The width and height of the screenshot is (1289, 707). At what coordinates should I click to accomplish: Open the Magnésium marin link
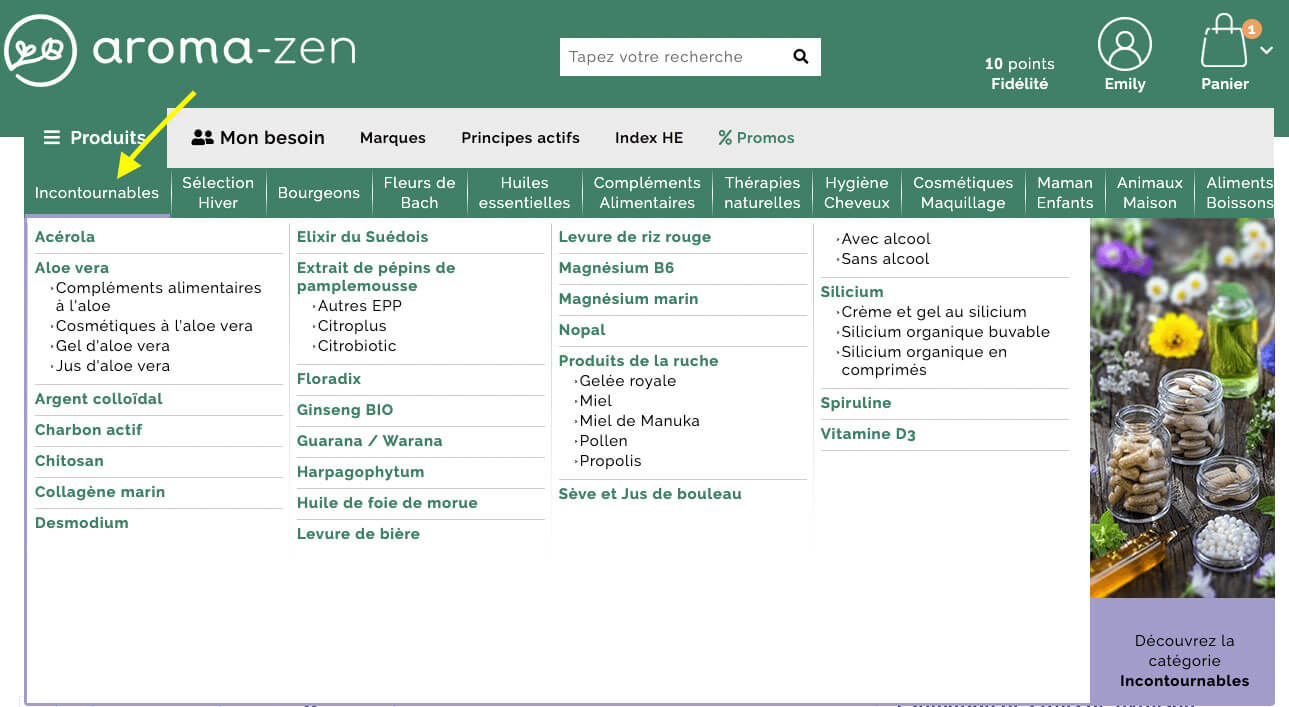pyautogui.click(x=629, y=299)
